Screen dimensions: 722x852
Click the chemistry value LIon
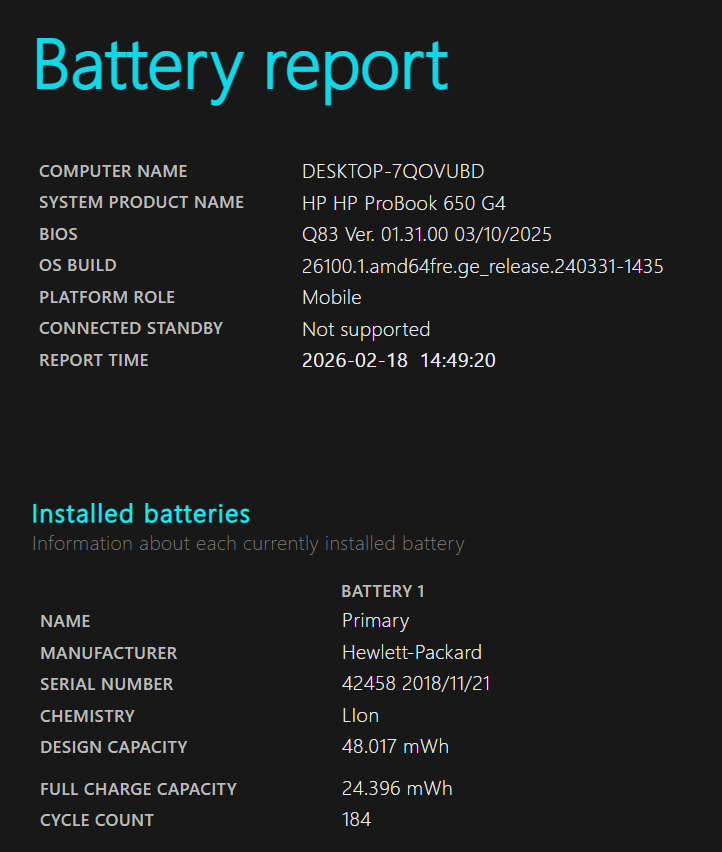360,716
